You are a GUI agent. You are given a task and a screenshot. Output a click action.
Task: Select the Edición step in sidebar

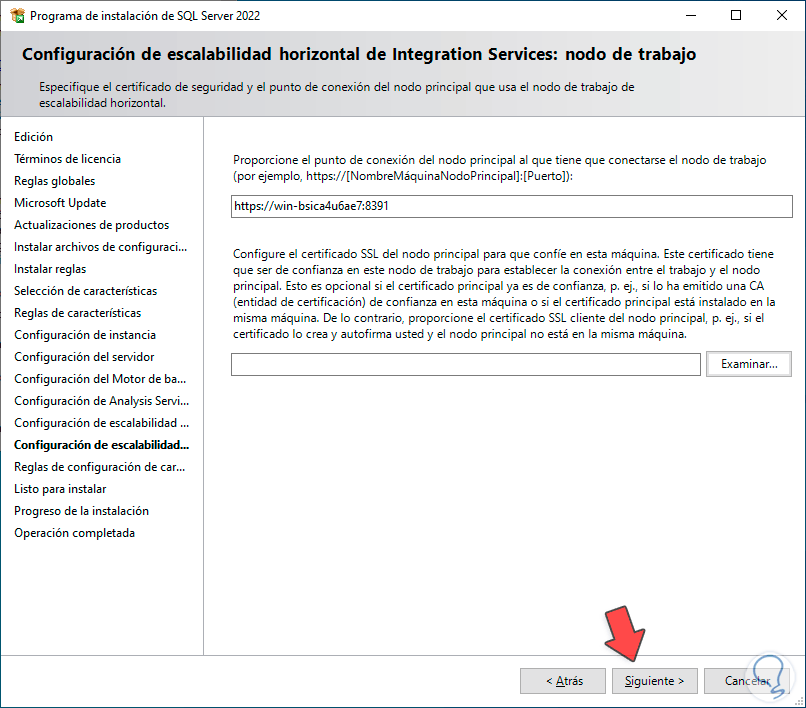coord(33,137)
